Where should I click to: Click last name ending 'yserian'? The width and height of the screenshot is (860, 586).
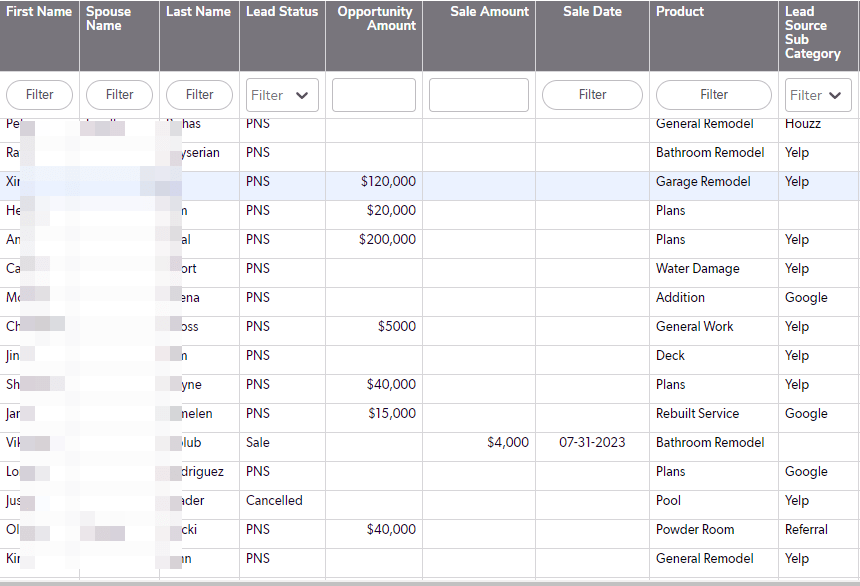click(x=200, y=153)
